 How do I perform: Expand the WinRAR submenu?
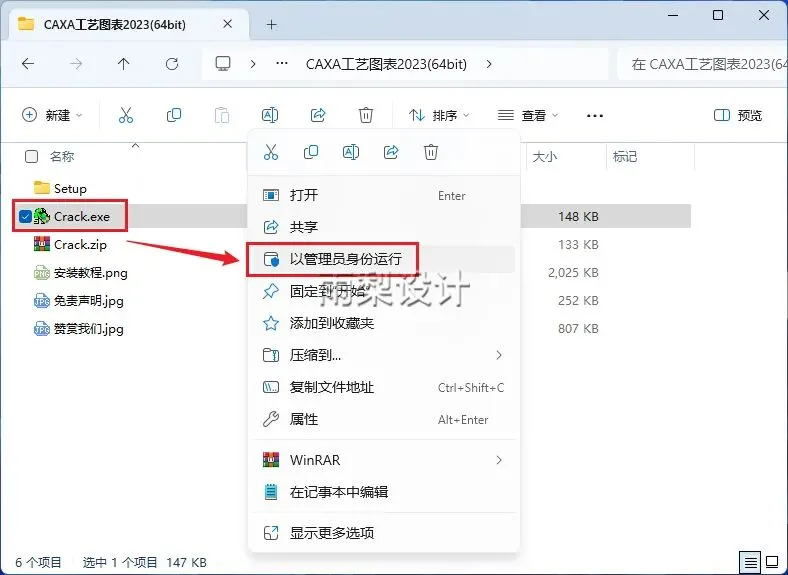[x=499, y=460]
